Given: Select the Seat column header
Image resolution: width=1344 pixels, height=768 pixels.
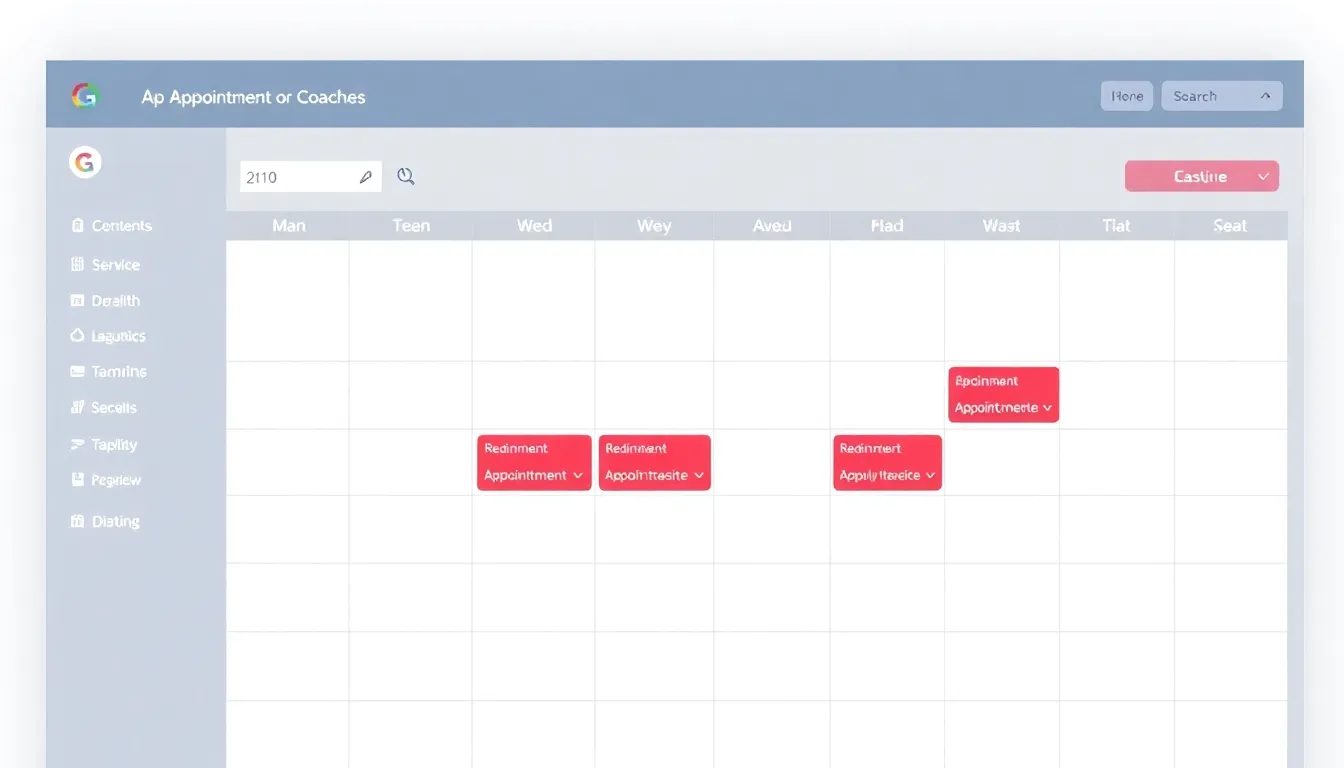Looking at the screenshot, I should click(1229, 225).
